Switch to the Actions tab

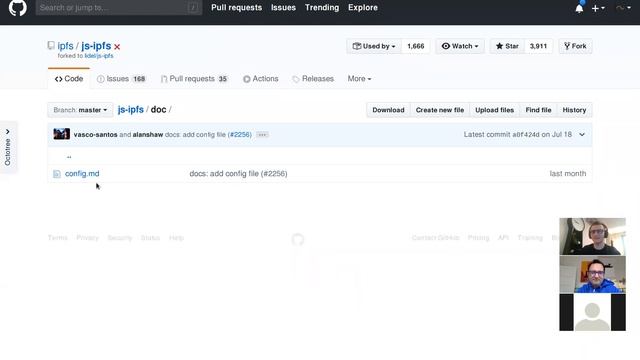coord(260,79)
